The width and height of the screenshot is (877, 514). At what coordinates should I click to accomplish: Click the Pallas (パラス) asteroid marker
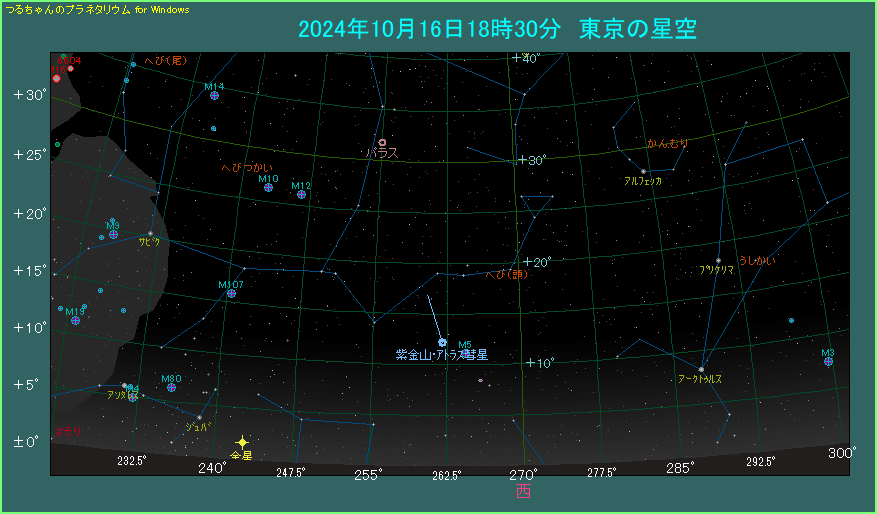[x=382, y=143]
